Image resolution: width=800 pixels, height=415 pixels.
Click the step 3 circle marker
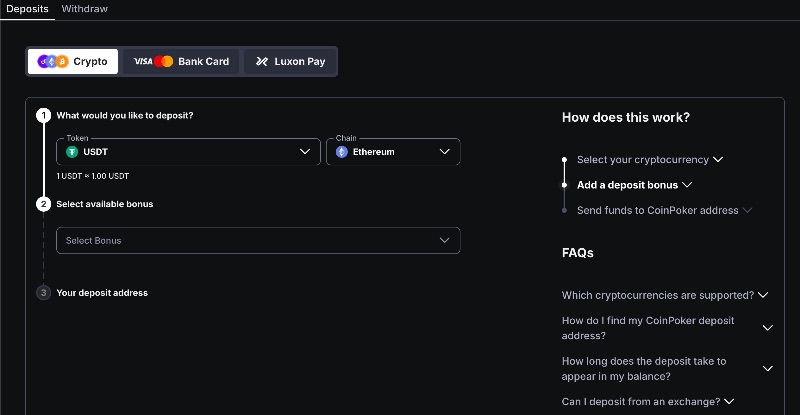point(43,293)
